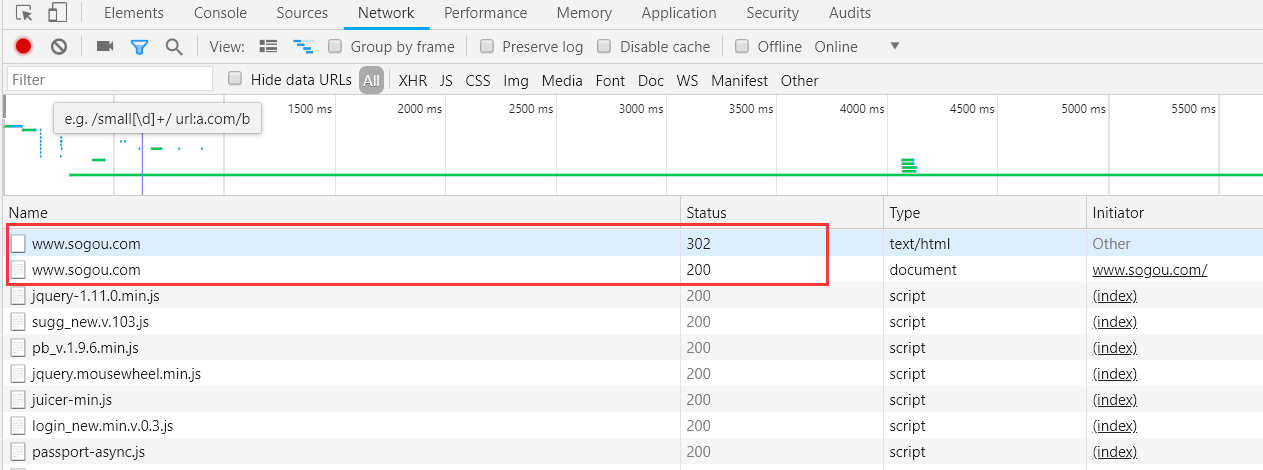Viewport: 1263px width, 470px height.
Task: Select the jquery-1.11.0.min.js request
Action: pos(96,295)
